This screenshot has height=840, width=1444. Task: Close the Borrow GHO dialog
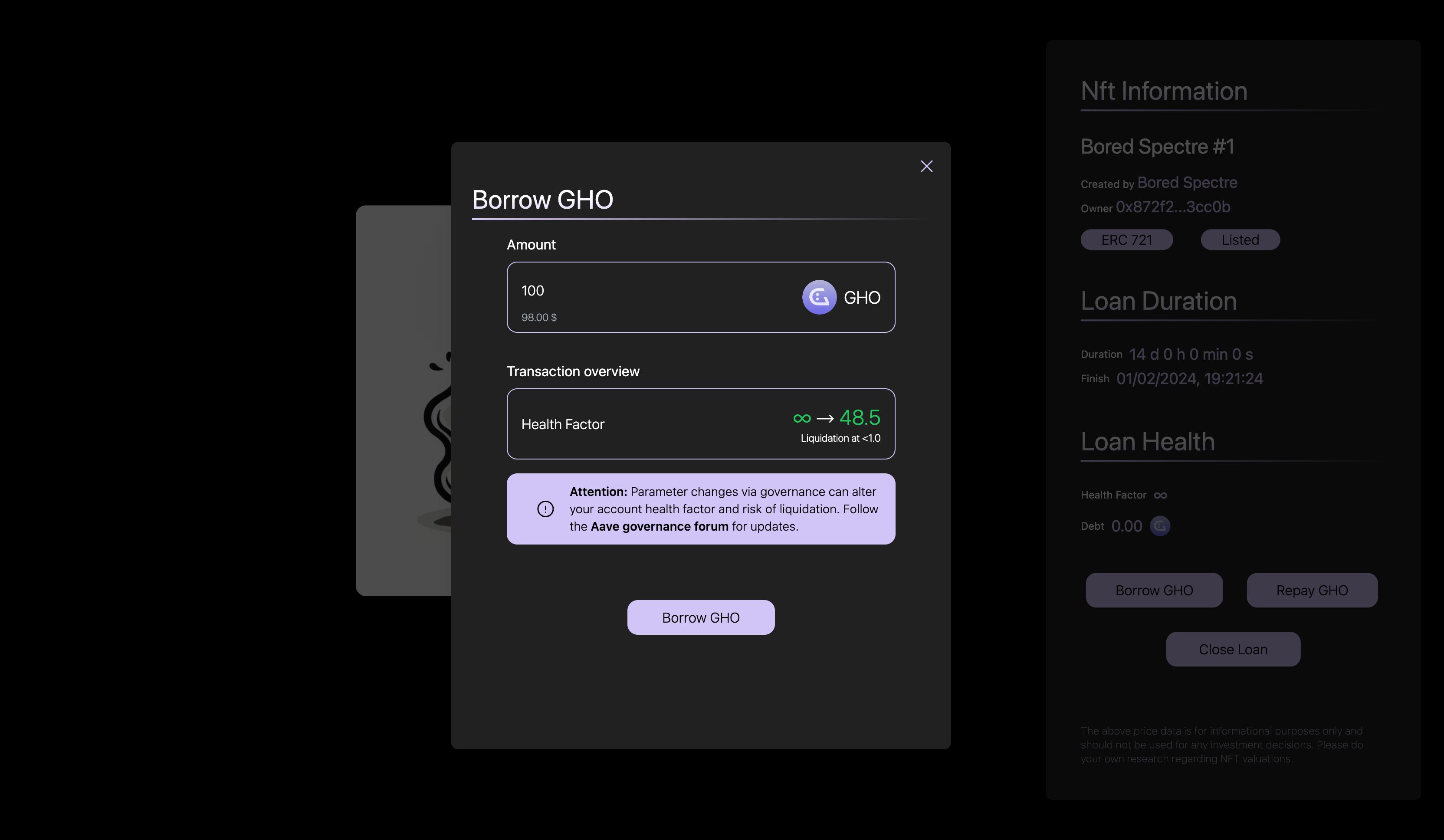[926, 166]
